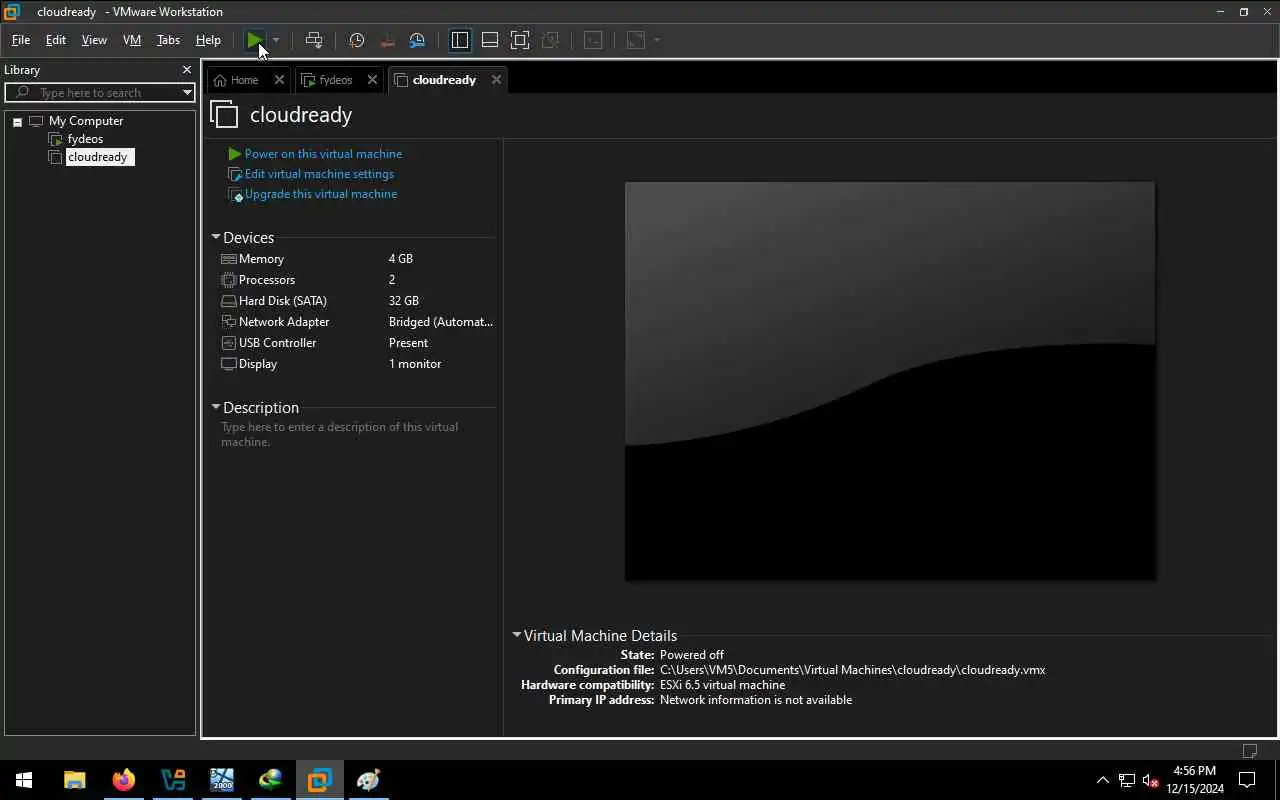Click the Hard Disk (SATA) device row
1280x800 pixels.
[x=356, y=301]
